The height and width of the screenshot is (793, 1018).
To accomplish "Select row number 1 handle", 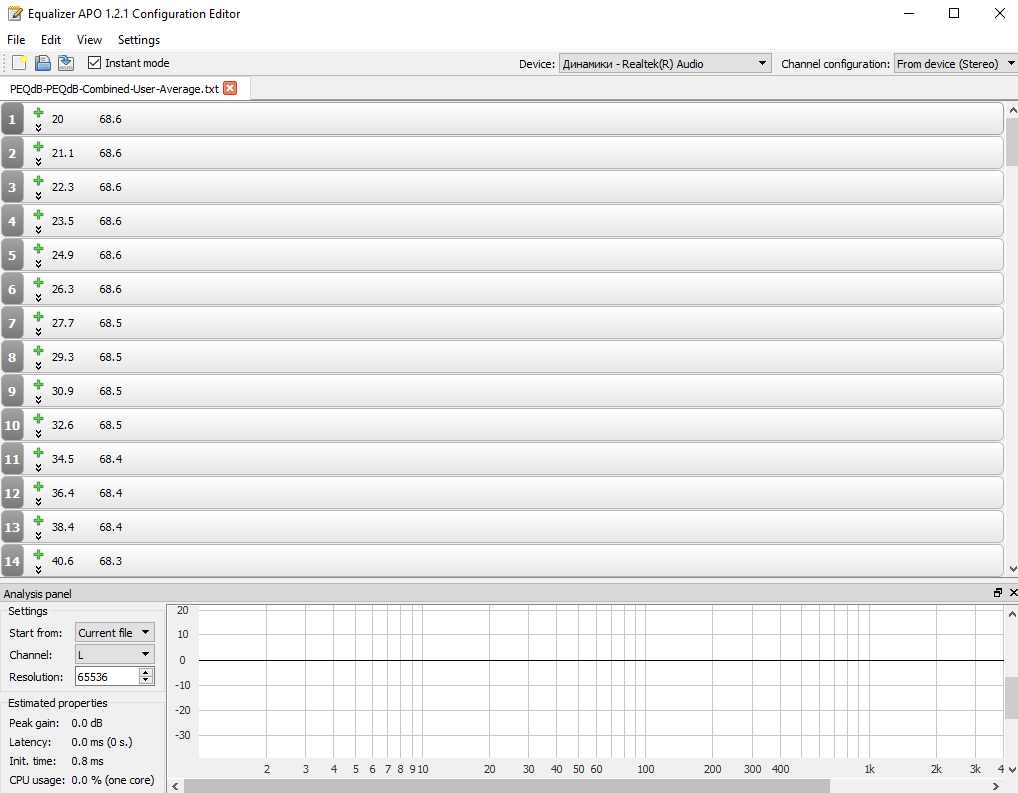I will pos(12,119).
